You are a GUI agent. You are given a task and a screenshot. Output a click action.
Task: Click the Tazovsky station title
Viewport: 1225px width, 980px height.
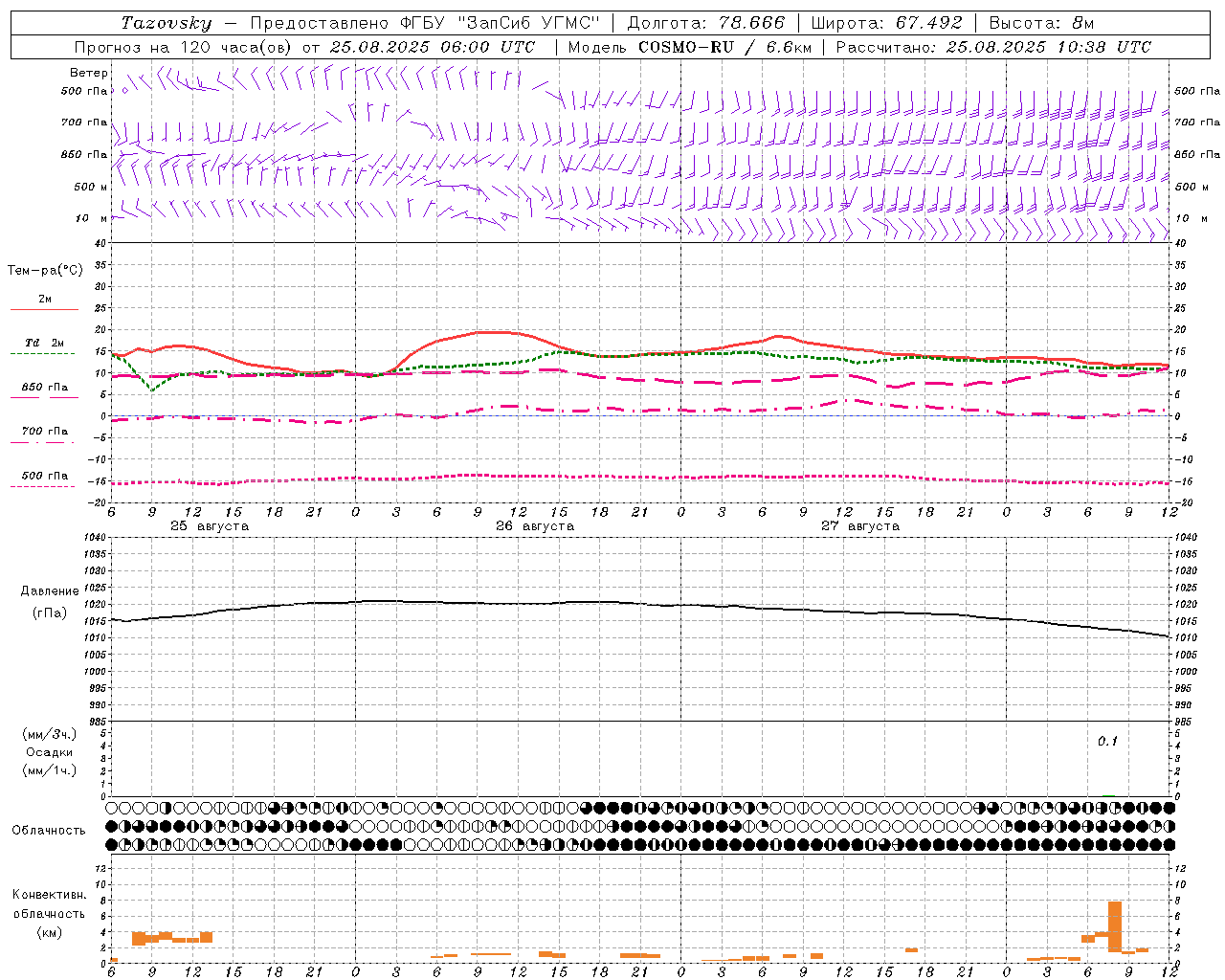click(x=167, y=23)
